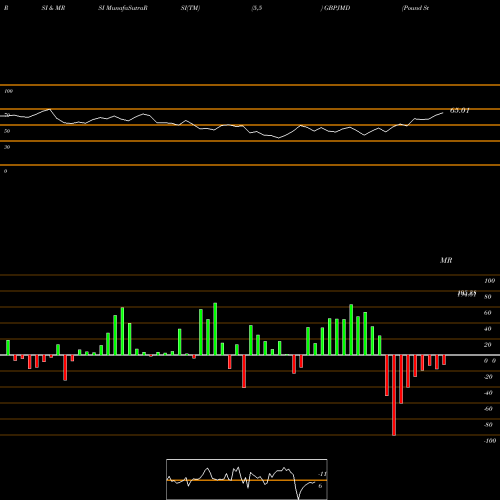Click the 40 label on MR axis
The image size is (500, 500).
click(x=487, y=329)
